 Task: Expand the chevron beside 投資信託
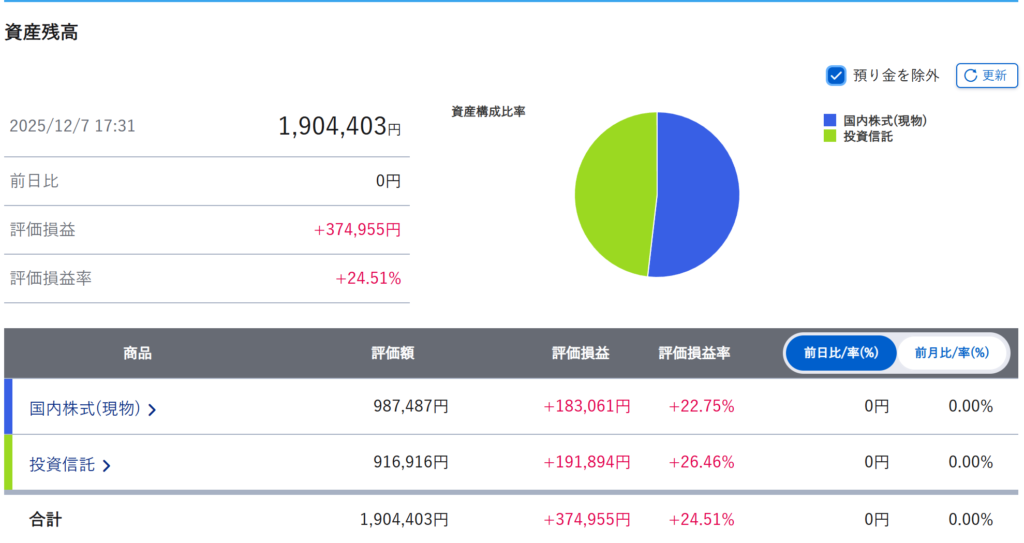click(x=106, y=465)
